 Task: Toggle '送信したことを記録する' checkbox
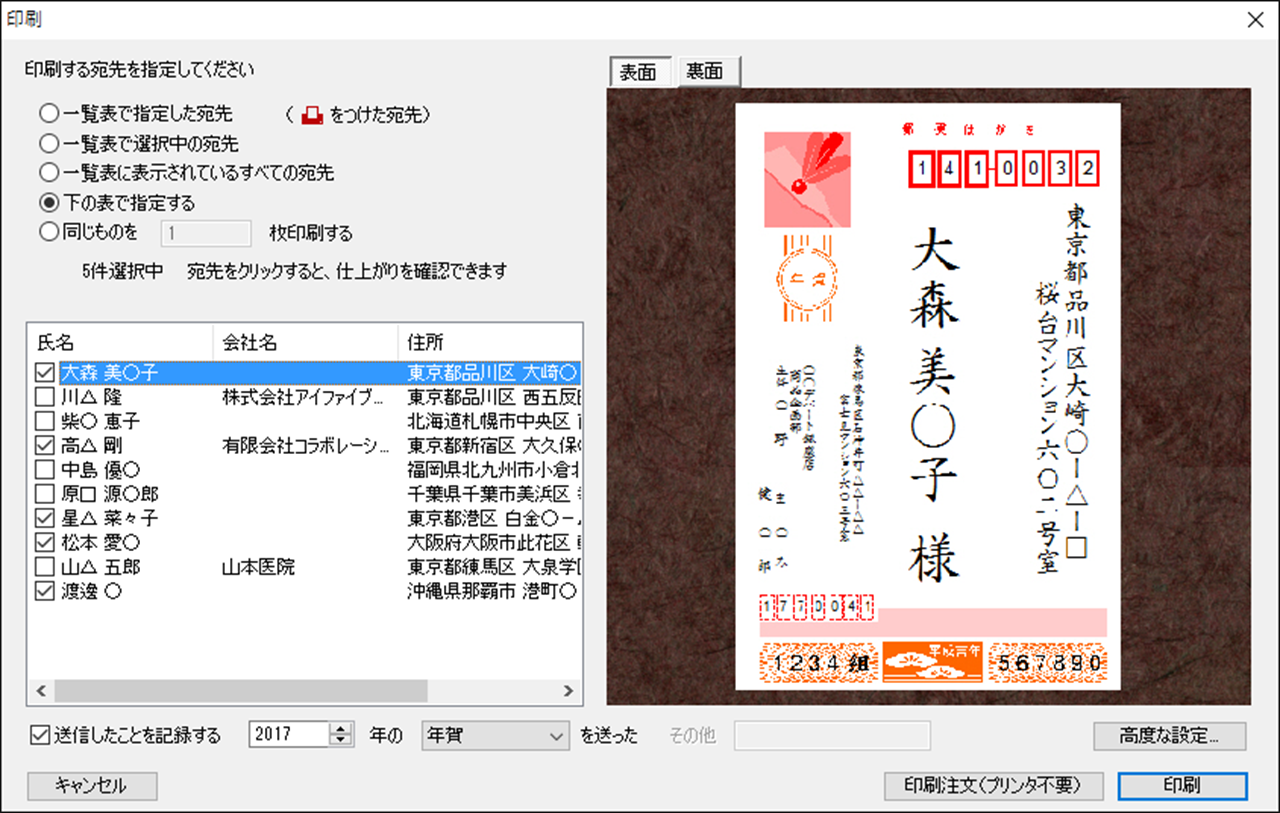(40, 735)
